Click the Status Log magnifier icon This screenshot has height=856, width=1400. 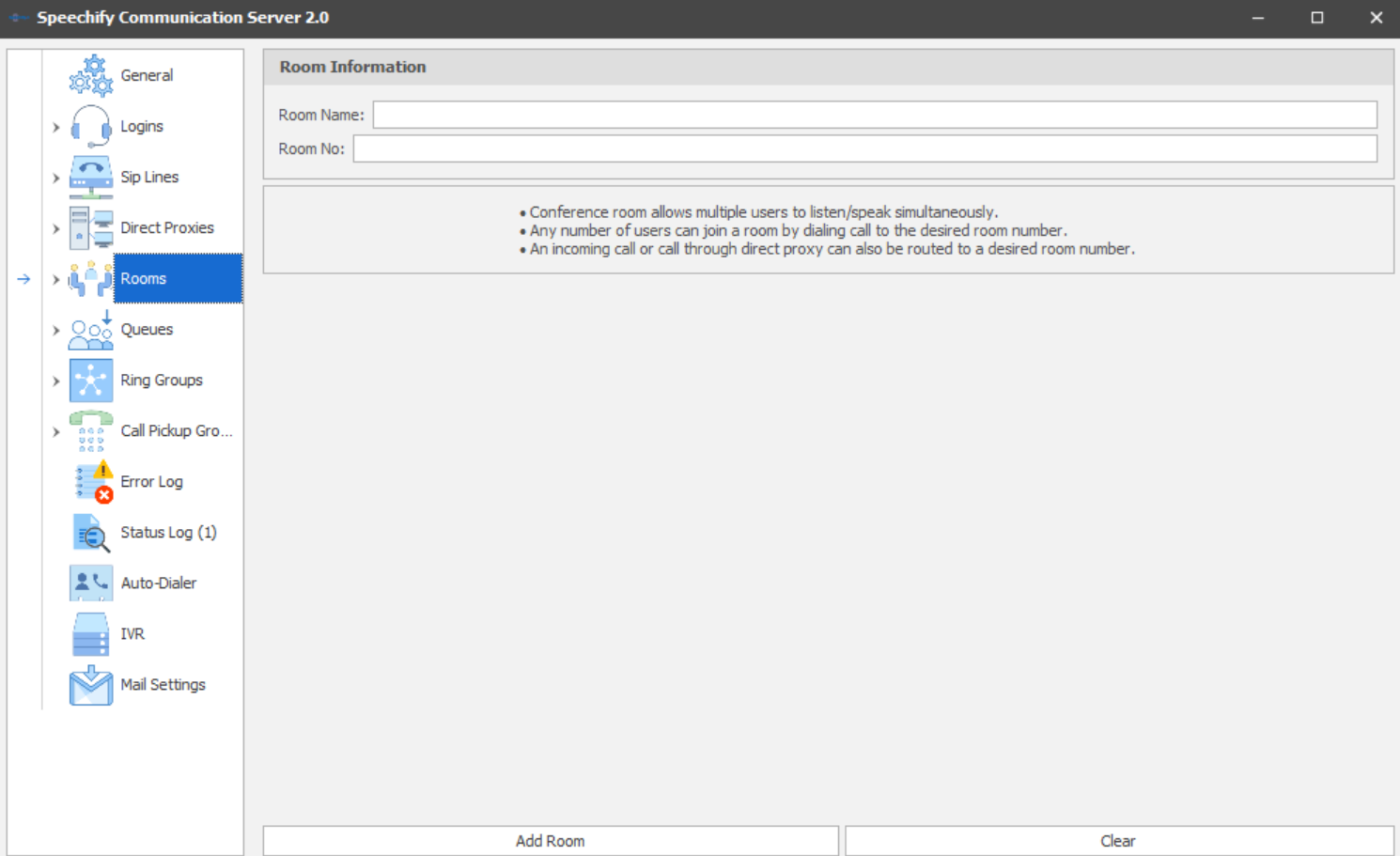[x=91, y=532]
